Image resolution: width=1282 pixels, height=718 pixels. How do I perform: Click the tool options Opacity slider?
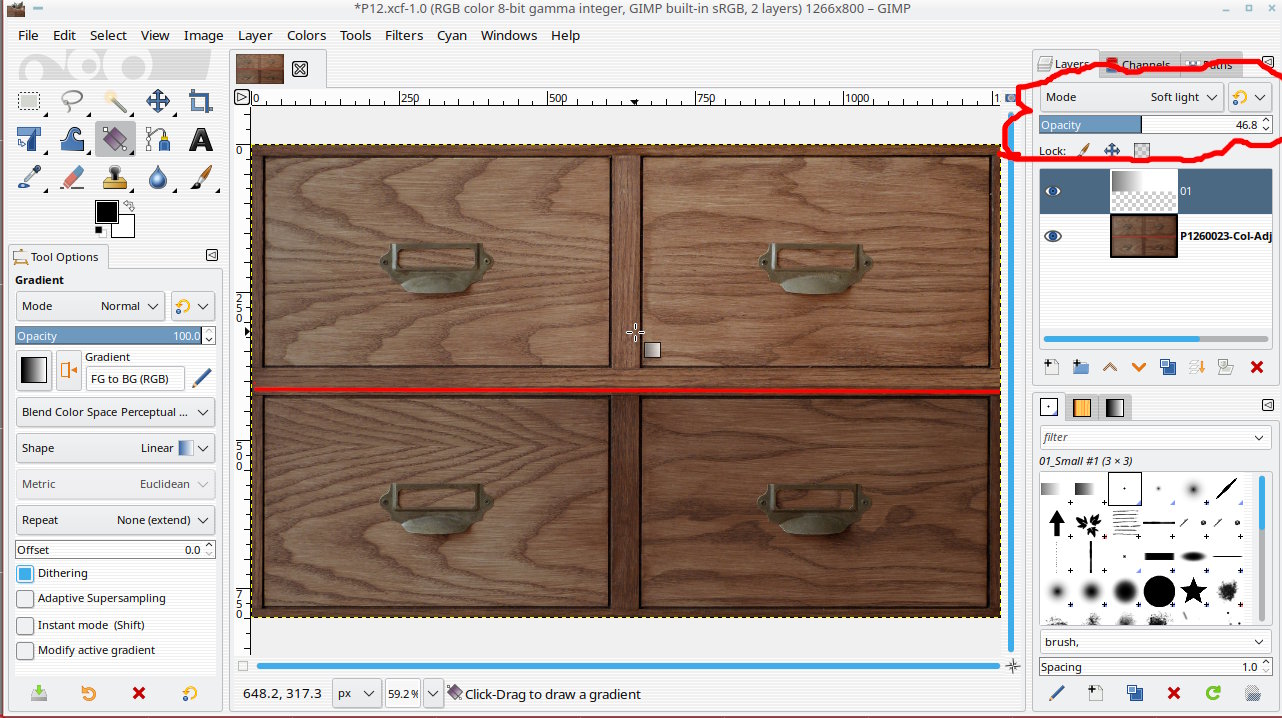[x=108, y=336]
